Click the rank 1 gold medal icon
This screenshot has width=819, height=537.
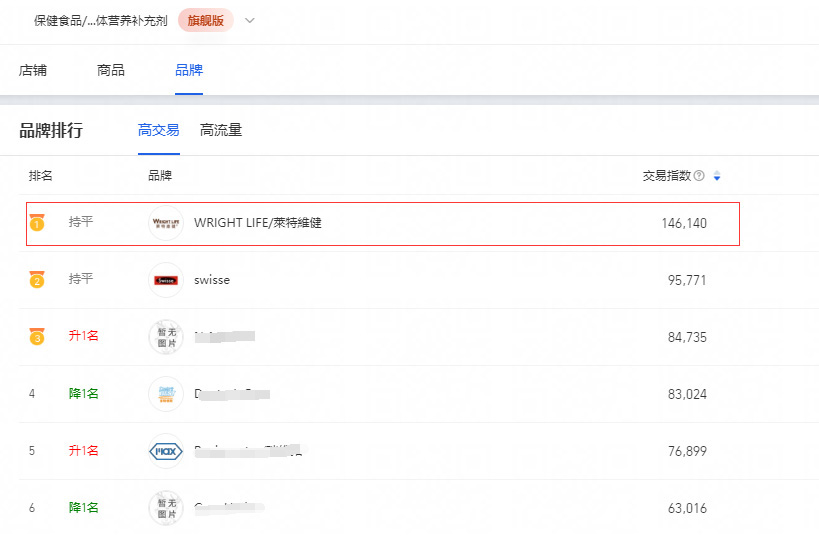coord(37,222)
